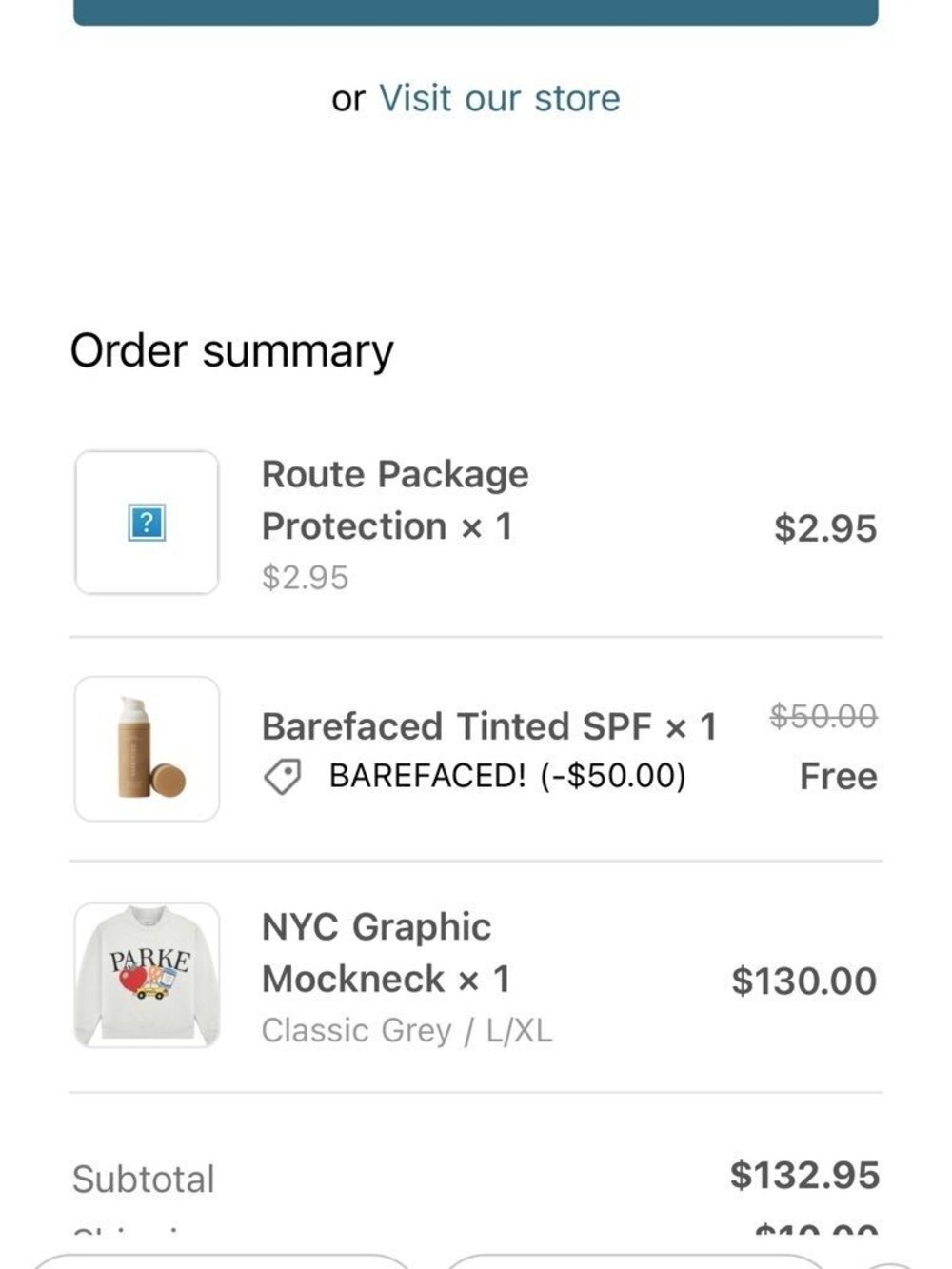Click the BAREFACED! (-$50.00) discount code text
952x1269 pixels.
[507, 776]
